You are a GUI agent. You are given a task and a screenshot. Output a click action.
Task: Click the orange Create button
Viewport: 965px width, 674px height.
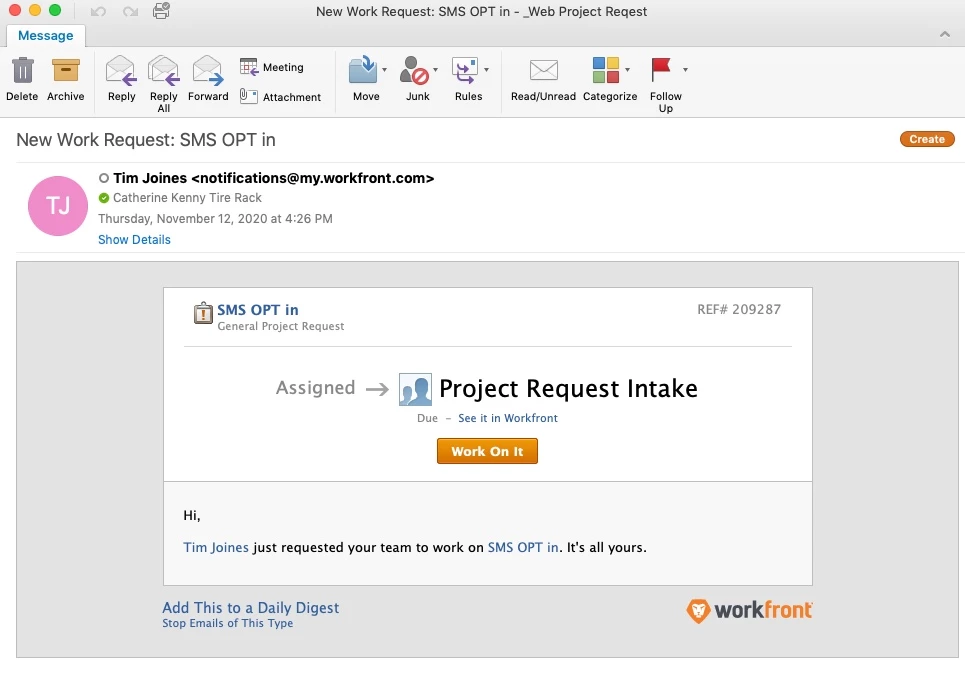tap(927, 139)
